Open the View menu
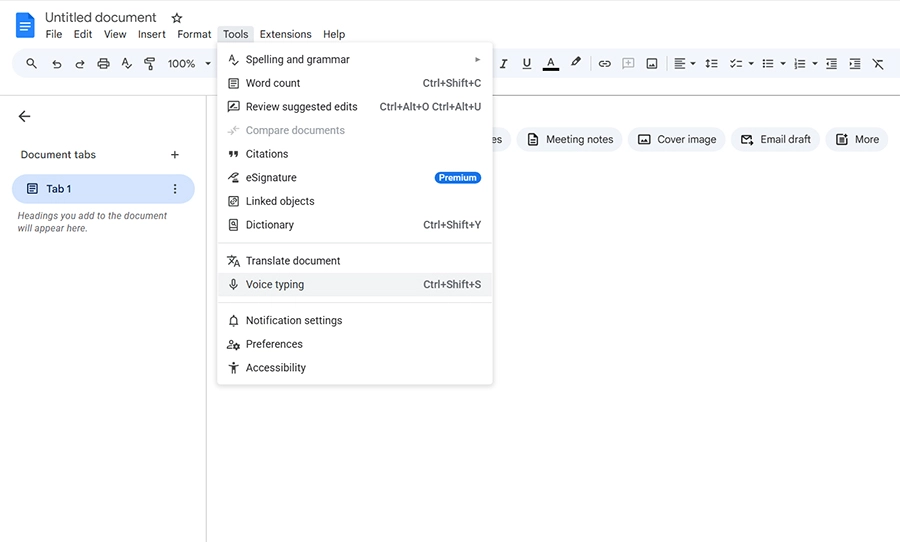 point(115,34)
